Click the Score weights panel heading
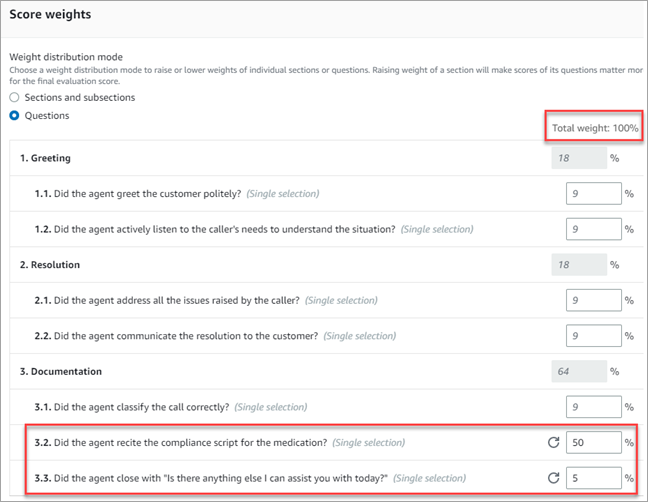The height and width of the screenshot is (502, 648). click(50, 17)
